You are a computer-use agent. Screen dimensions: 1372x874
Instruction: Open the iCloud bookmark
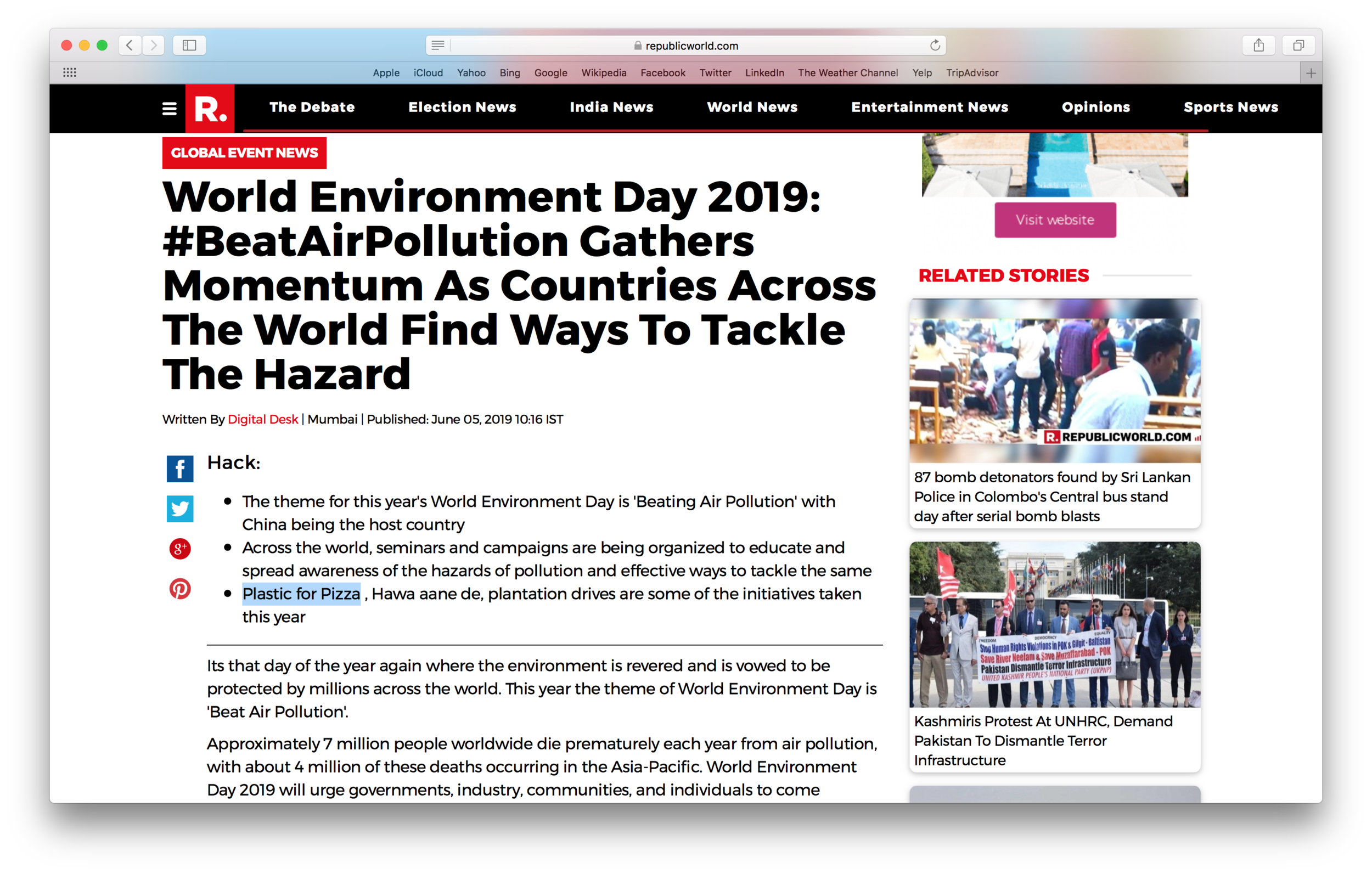click(428, 73)
